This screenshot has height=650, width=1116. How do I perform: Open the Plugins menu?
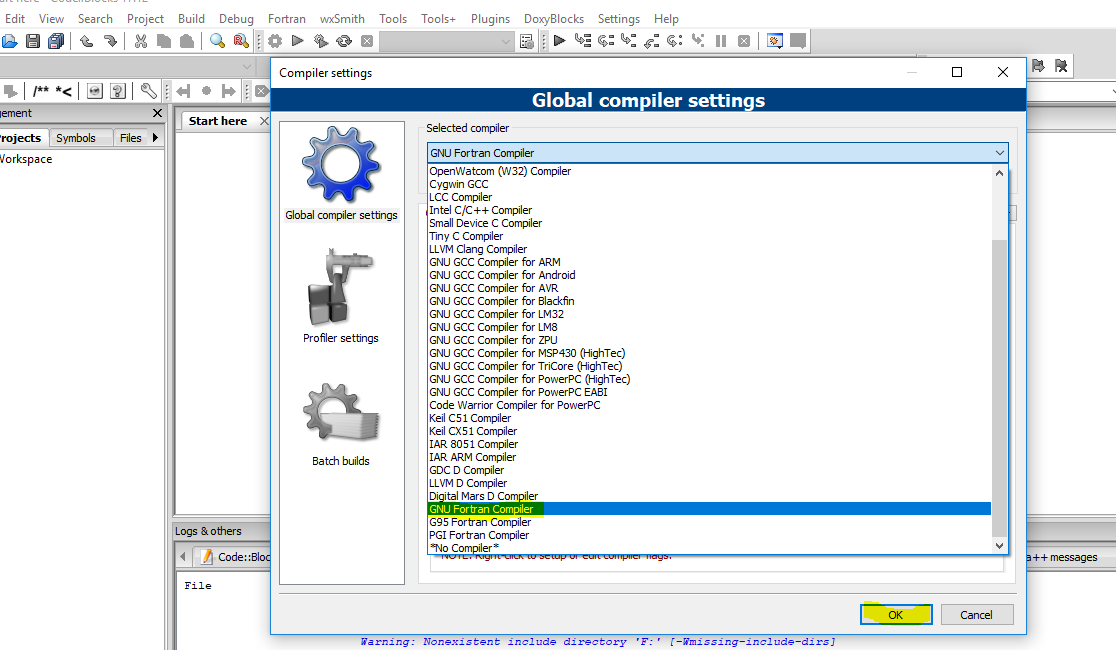(490, 19)
